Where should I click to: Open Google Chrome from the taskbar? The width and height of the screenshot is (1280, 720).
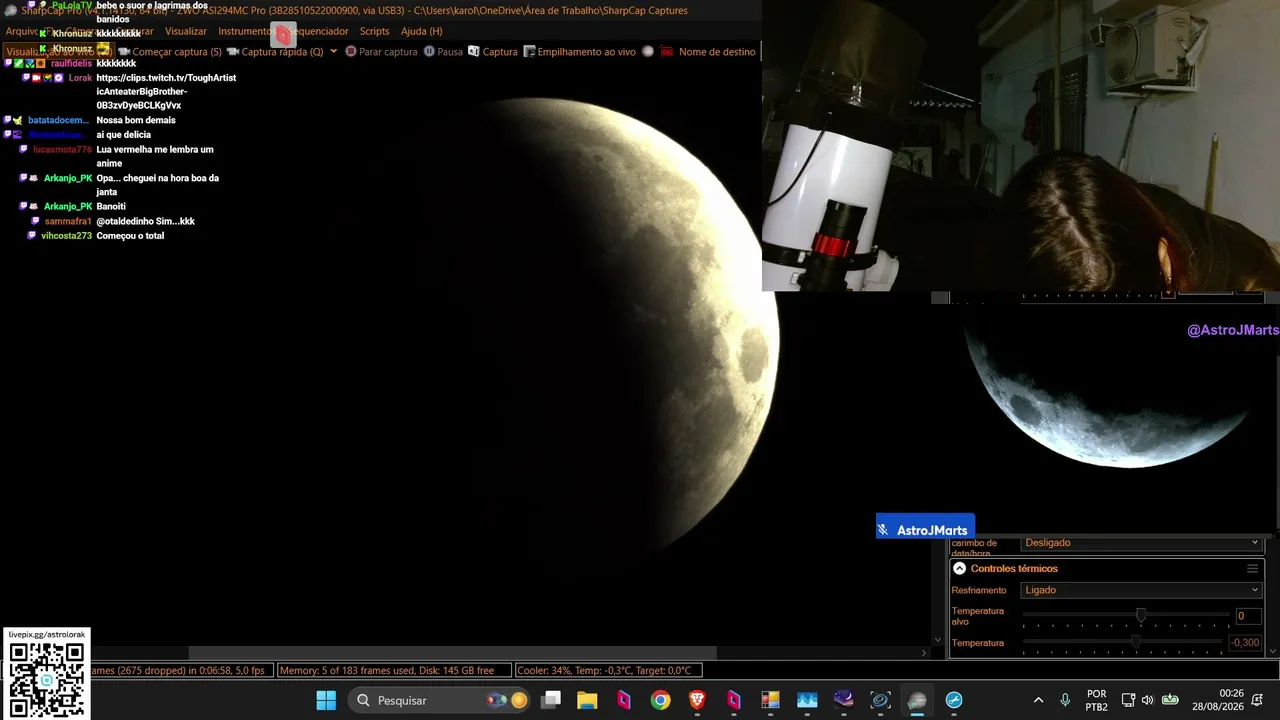660,700
